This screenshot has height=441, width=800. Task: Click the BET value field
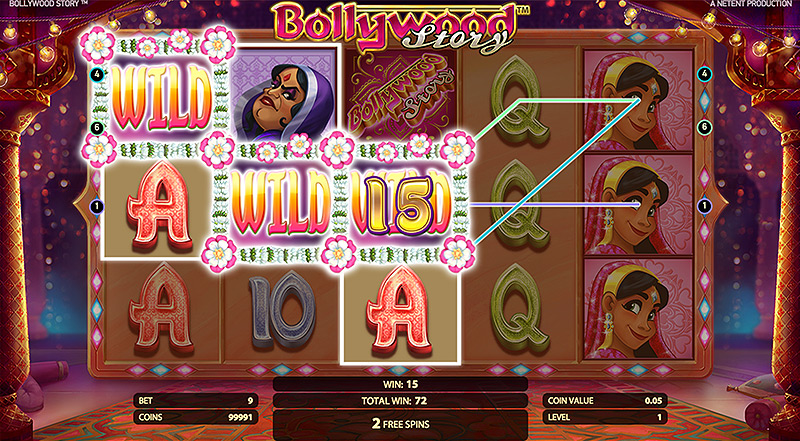pyautogui.click(x=195, y=401)
